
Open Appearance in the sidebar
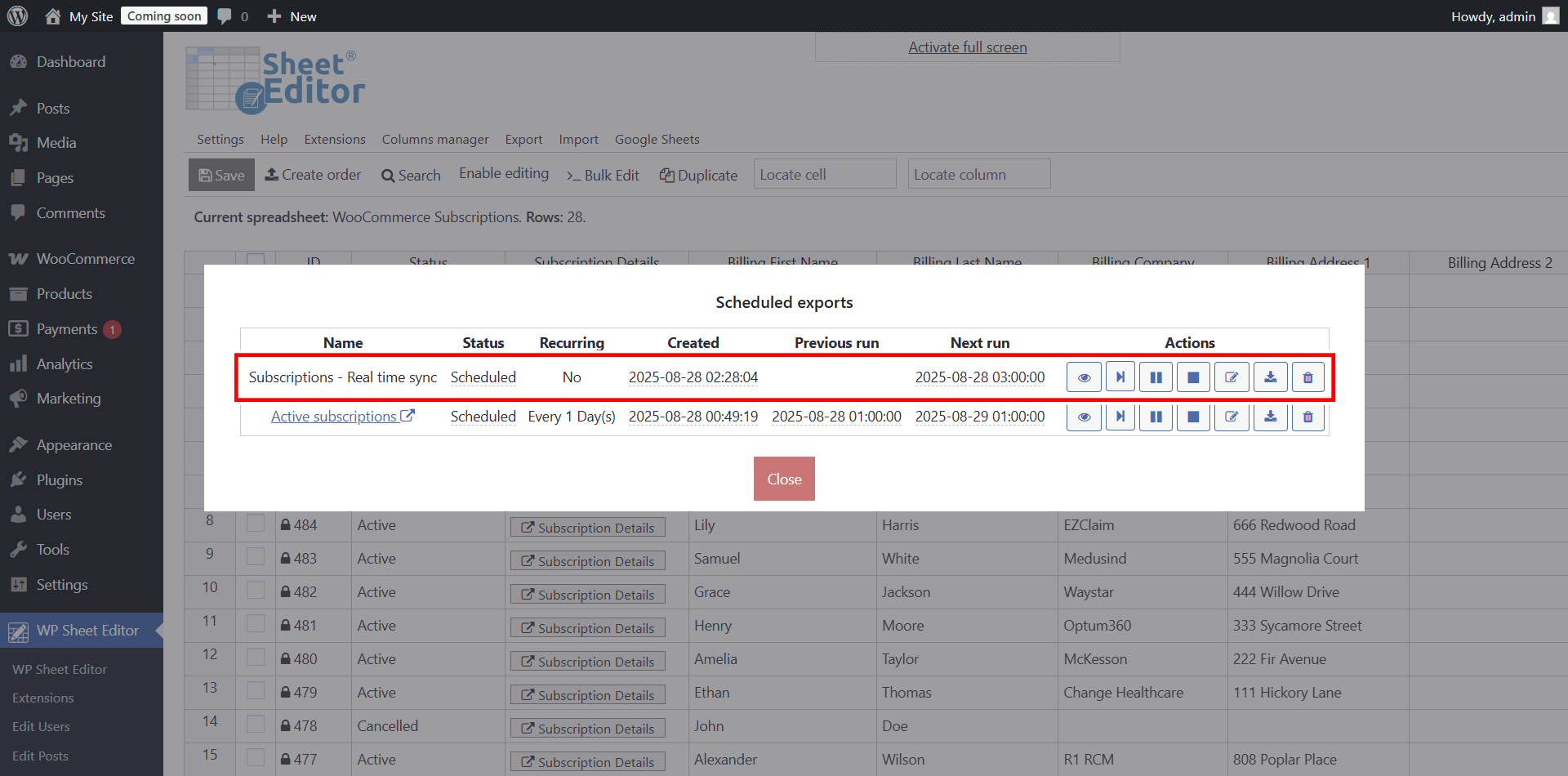(x=82, y=445)
